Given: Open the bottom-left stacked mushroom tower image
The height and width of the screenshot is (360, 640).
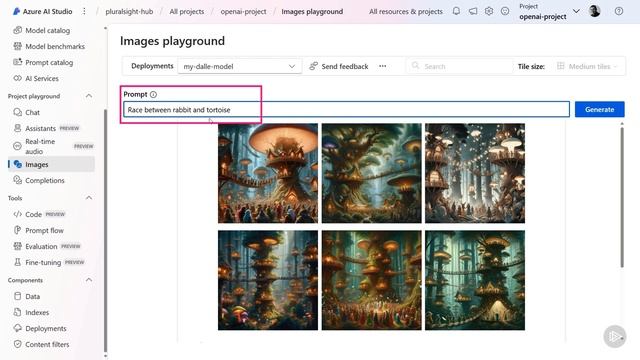Looking at the screenshot, I should point(268,280).
